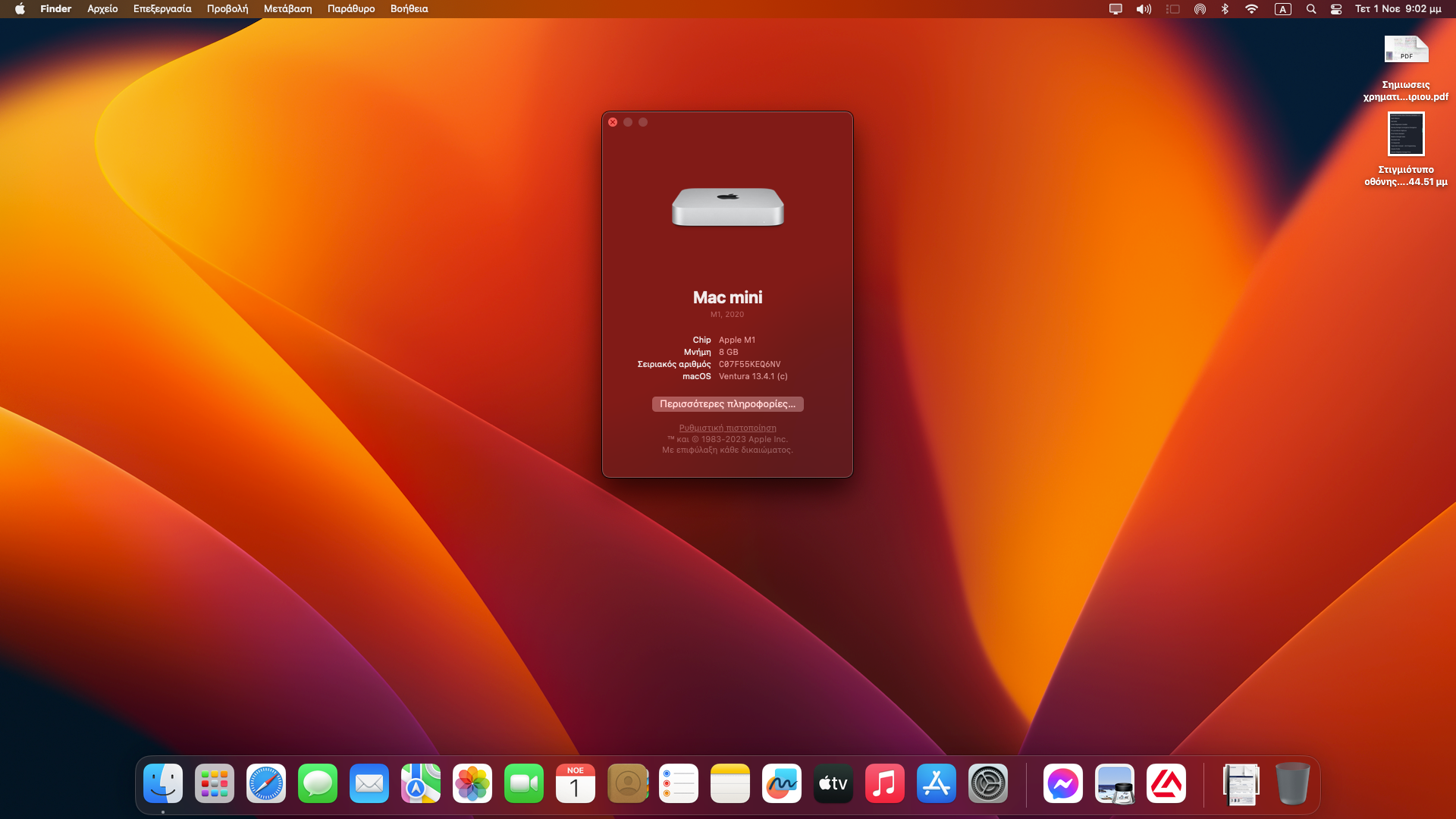
Task: Open the Προβολή menu
Action: tap(227, 9)
